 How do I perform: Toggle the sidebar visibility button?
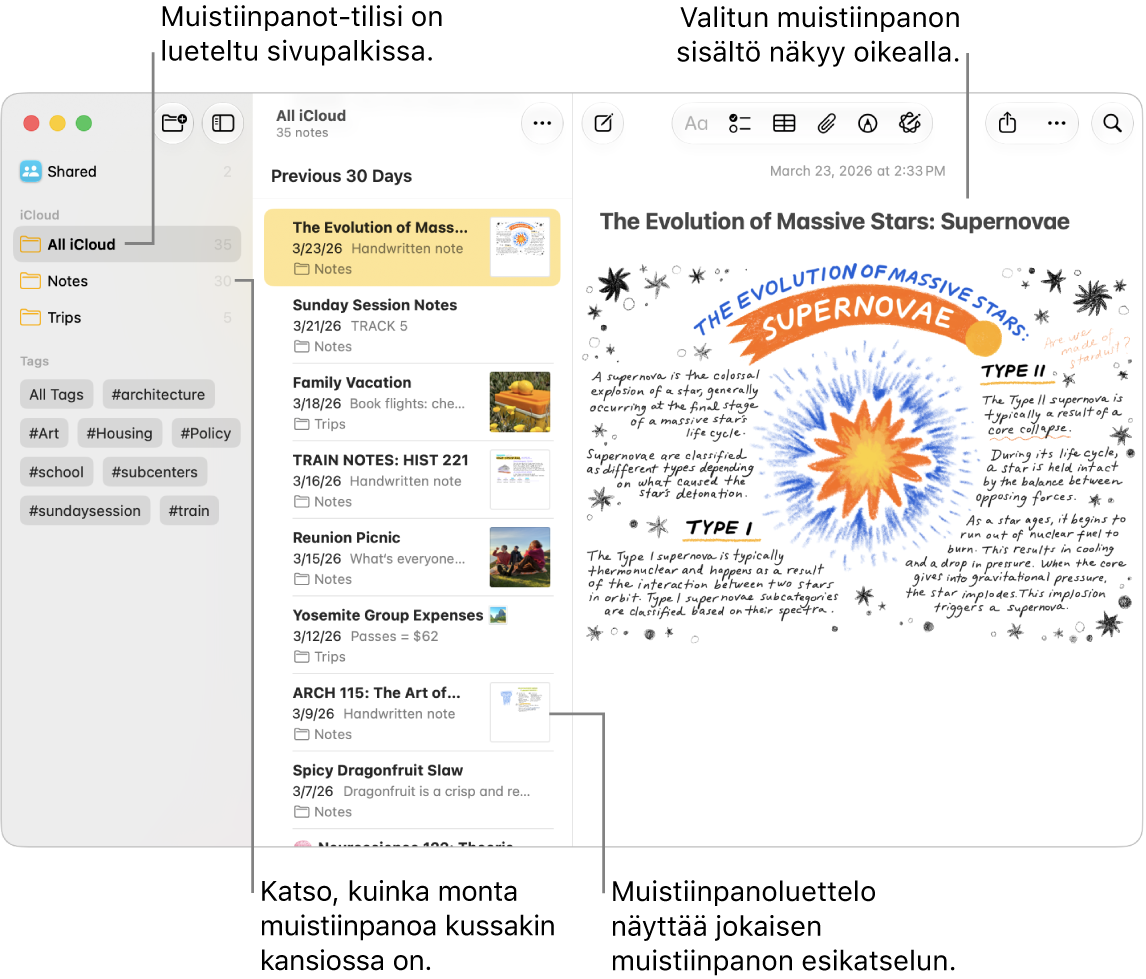pos(223,123)
